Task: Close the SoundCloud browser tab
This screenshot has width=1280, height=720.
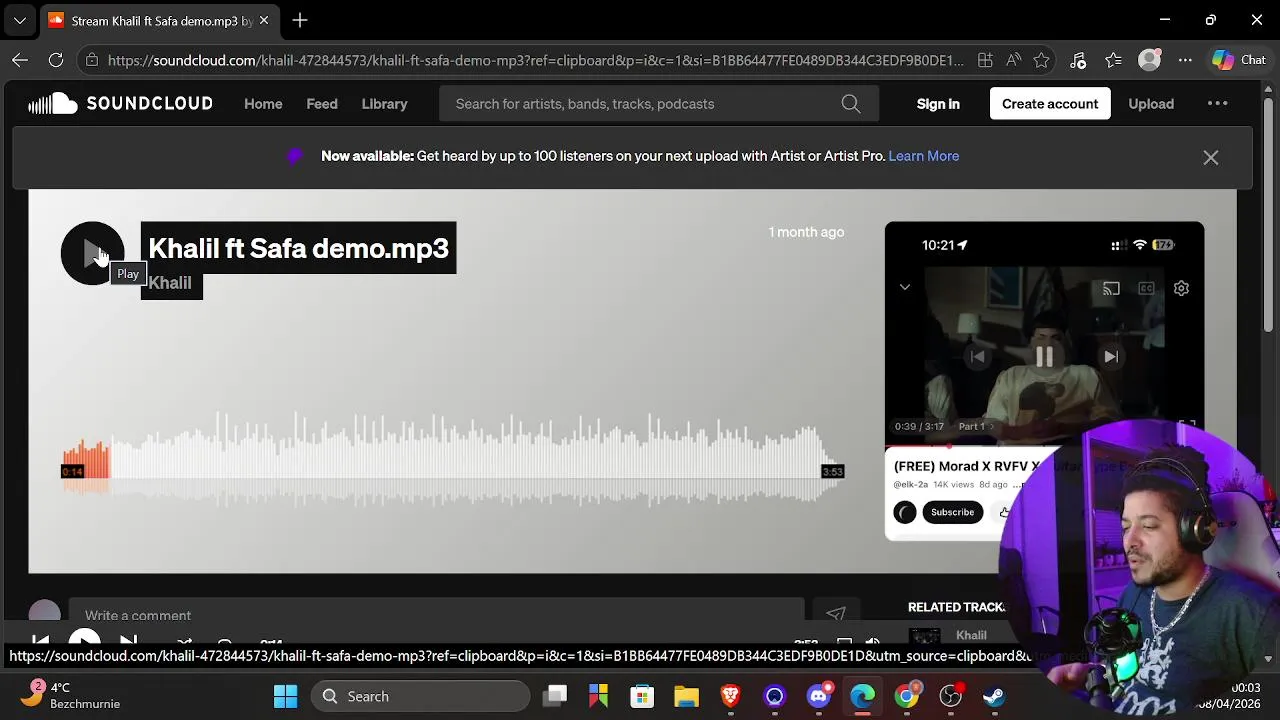Action: pos(264,20)
